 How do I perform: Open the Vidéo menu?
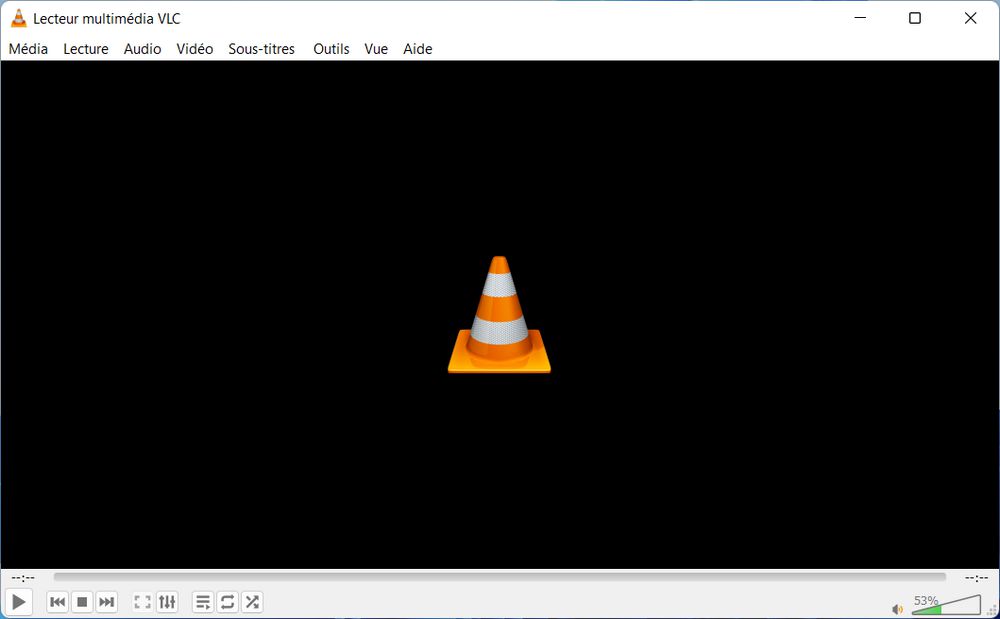[195, 49]
